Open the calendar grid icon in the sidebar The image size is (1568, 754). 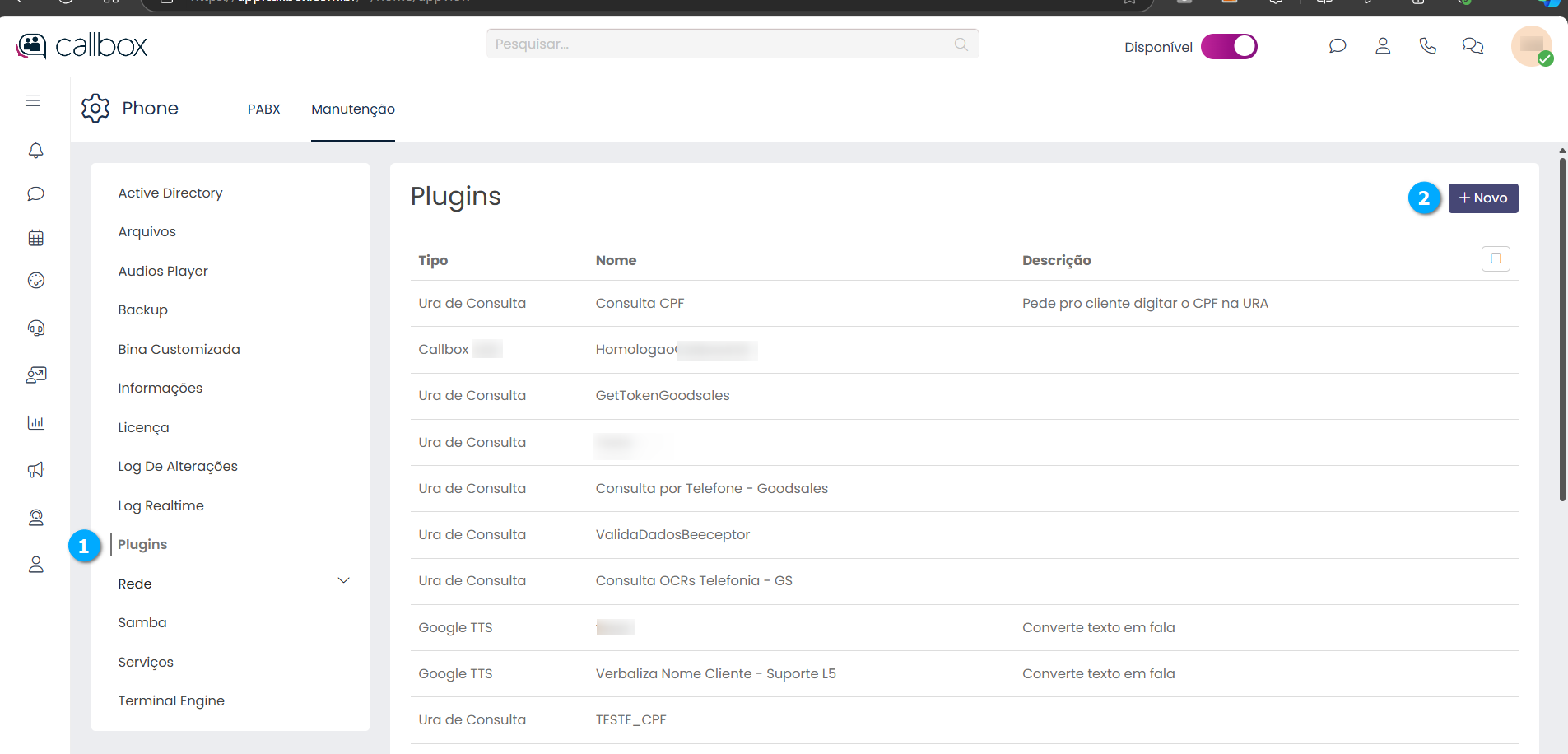35,238
